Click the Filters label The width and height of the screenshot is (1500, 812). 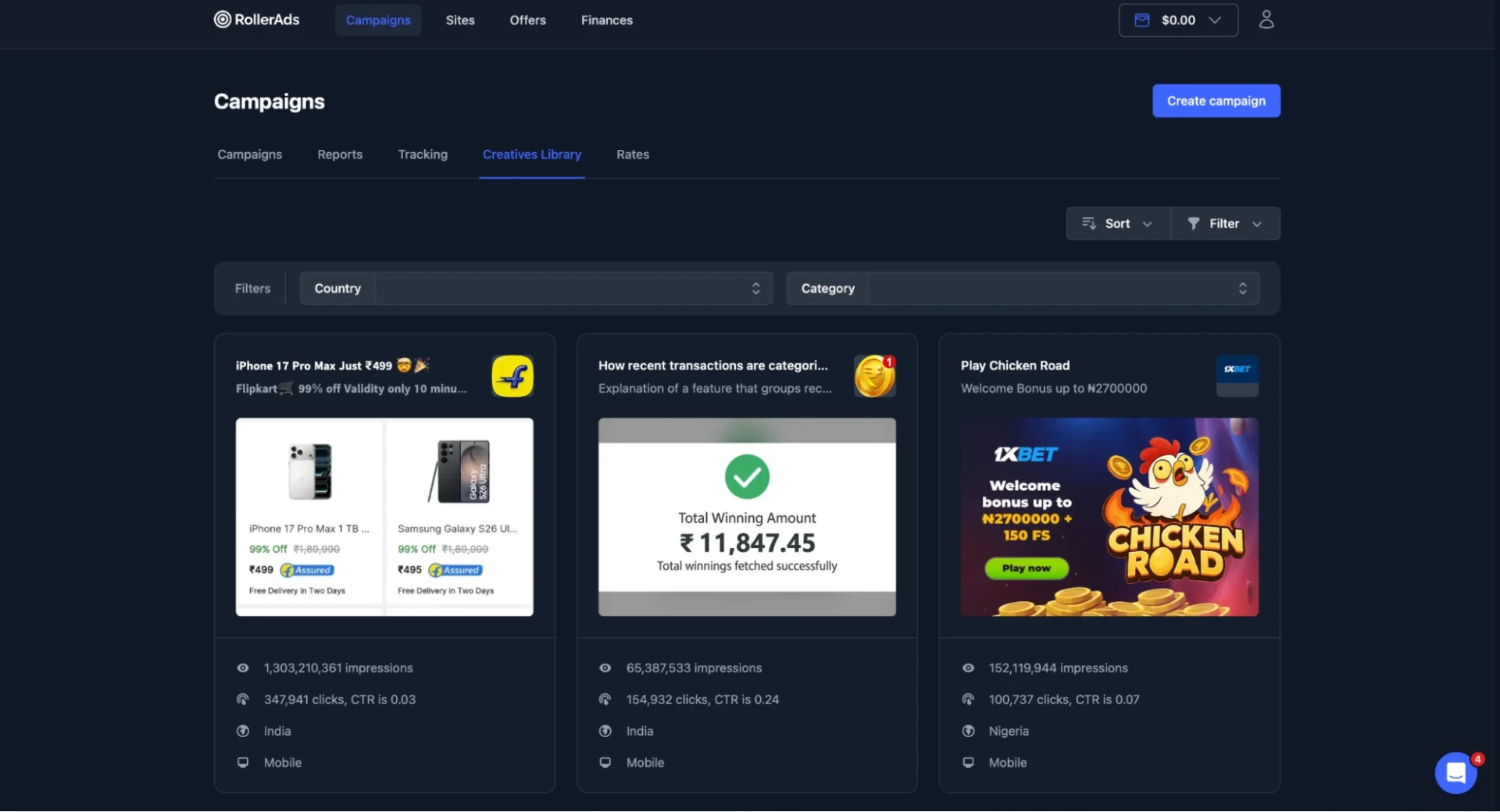coord(252,288)
